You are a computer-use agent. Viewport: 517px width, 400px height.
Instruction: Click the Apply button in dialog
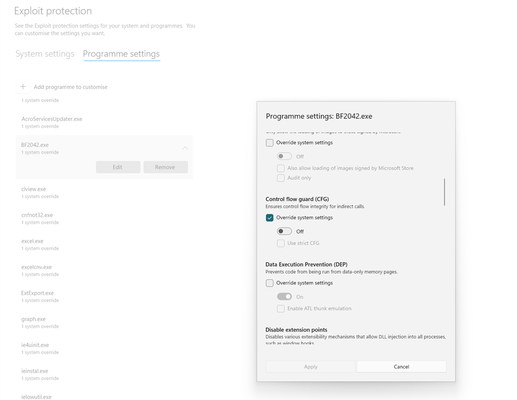pyautogui.click(x=311, y=367)
